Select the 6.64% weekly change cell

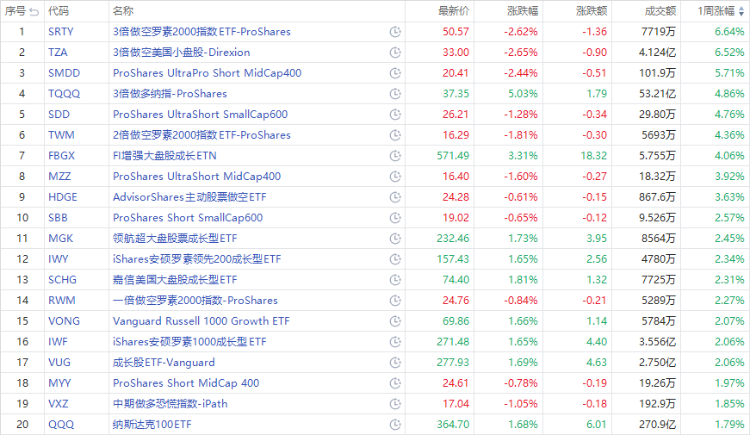pos(729,32)
